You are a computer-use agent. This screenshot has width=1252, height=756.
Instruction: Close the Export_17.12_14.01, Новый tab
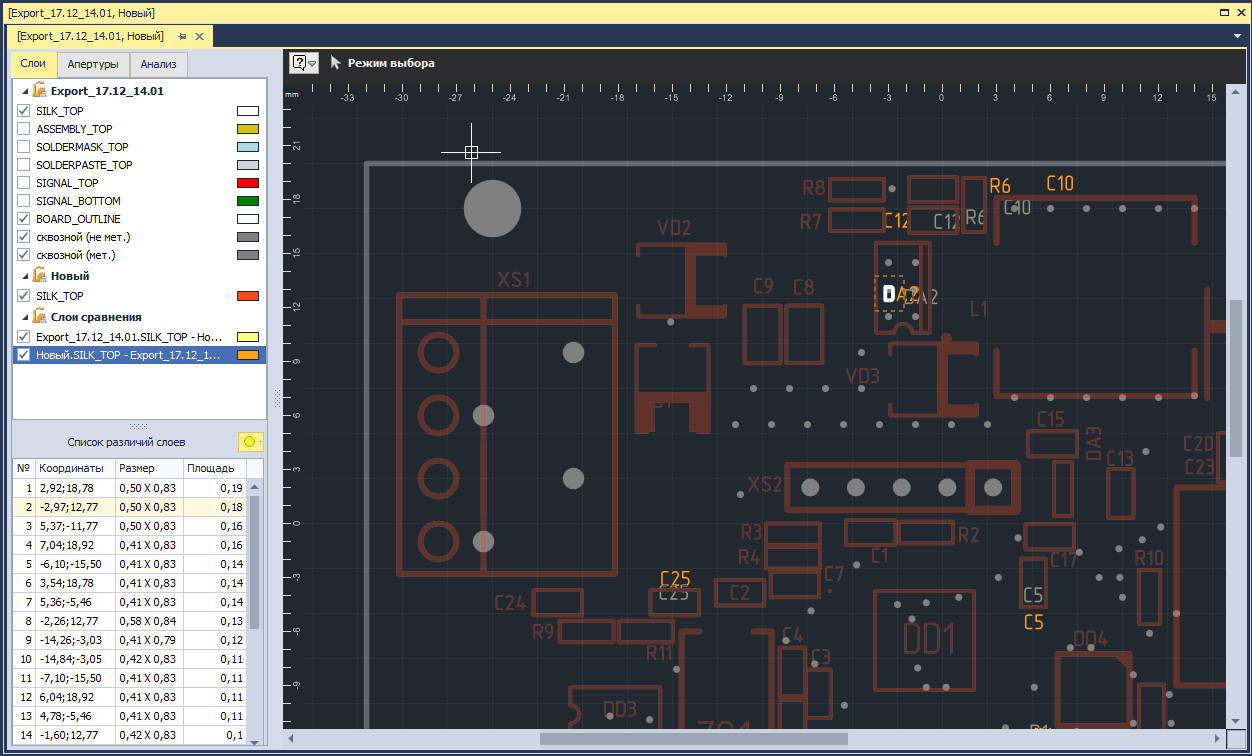(199, 36)
